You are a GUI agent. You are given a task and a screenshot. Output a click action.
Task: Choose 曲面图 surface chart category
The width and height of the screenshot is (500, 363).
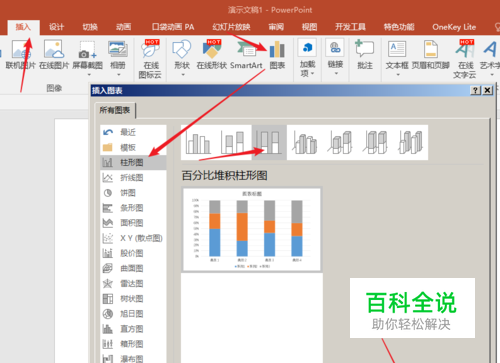pyautogui.click(x=133, y=268)
